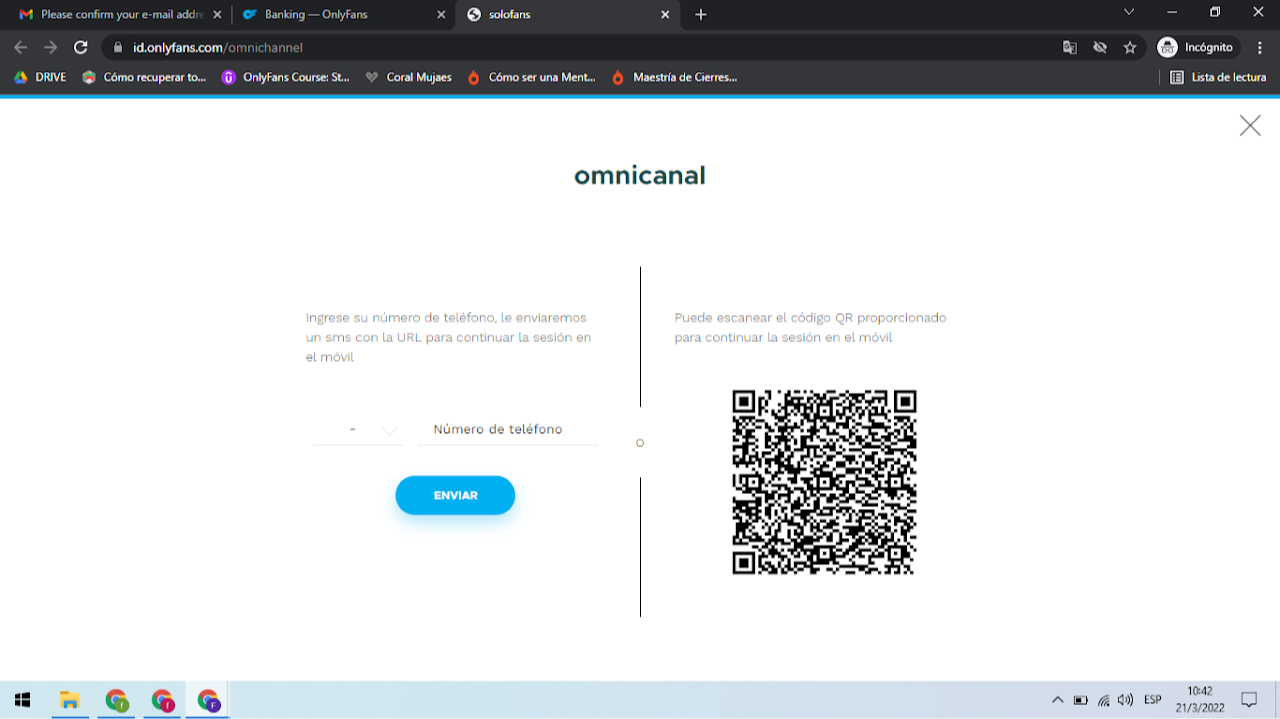Switch to the Banking — OnlyFans tab
The image size is (1280, 719).
(343, 15)
